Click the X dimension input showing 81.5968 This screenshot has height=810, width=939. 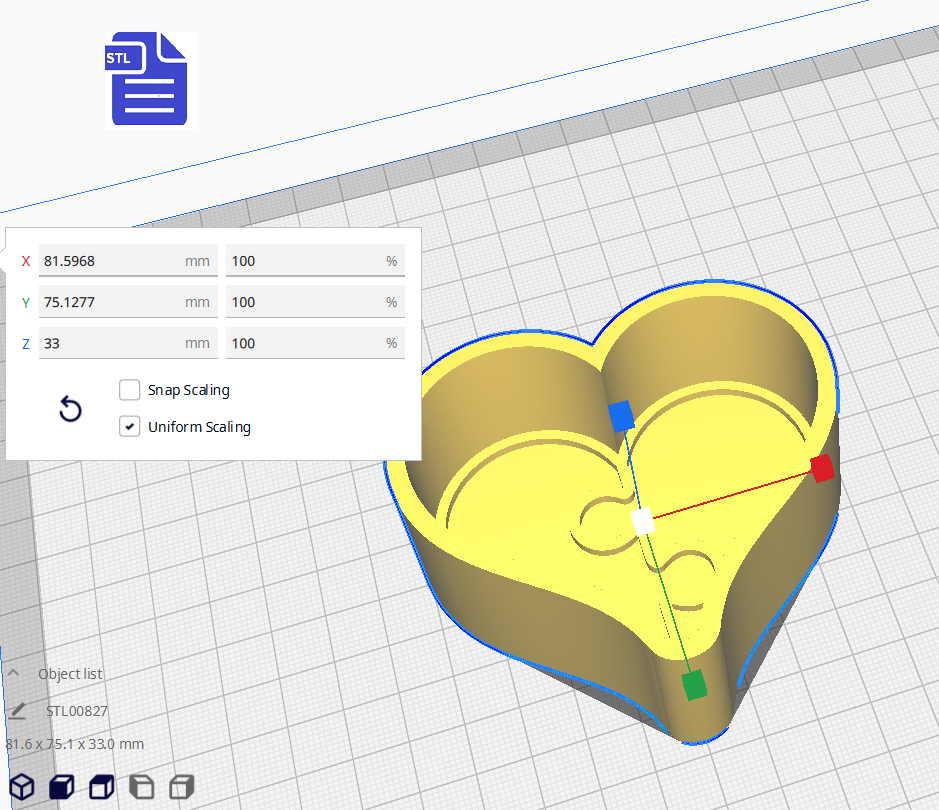[128, 260]
